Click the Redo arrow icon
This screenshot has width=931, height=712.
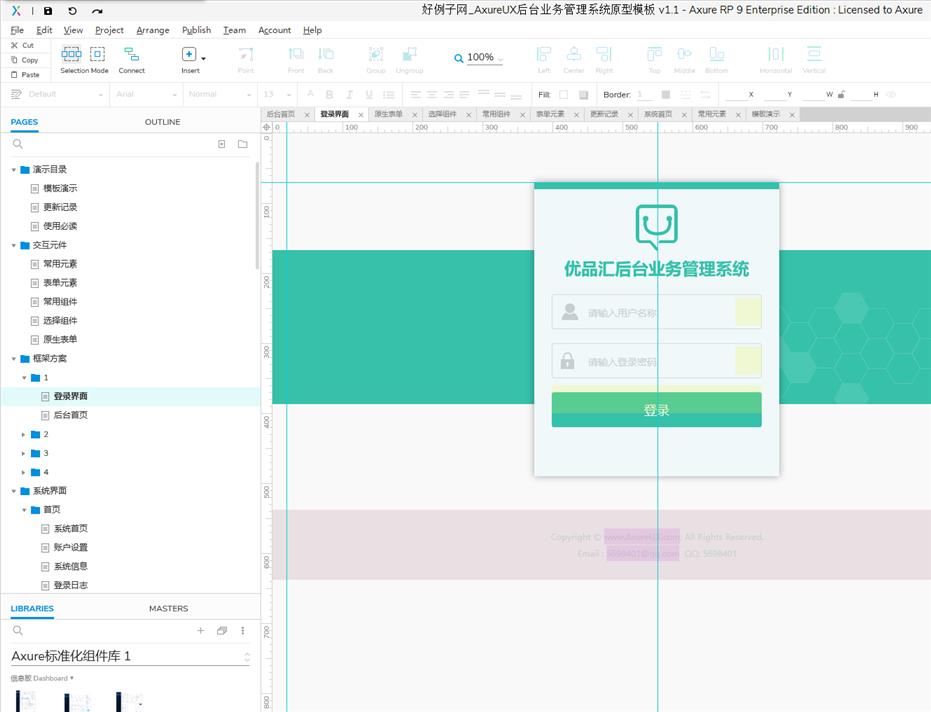(97, 11)
